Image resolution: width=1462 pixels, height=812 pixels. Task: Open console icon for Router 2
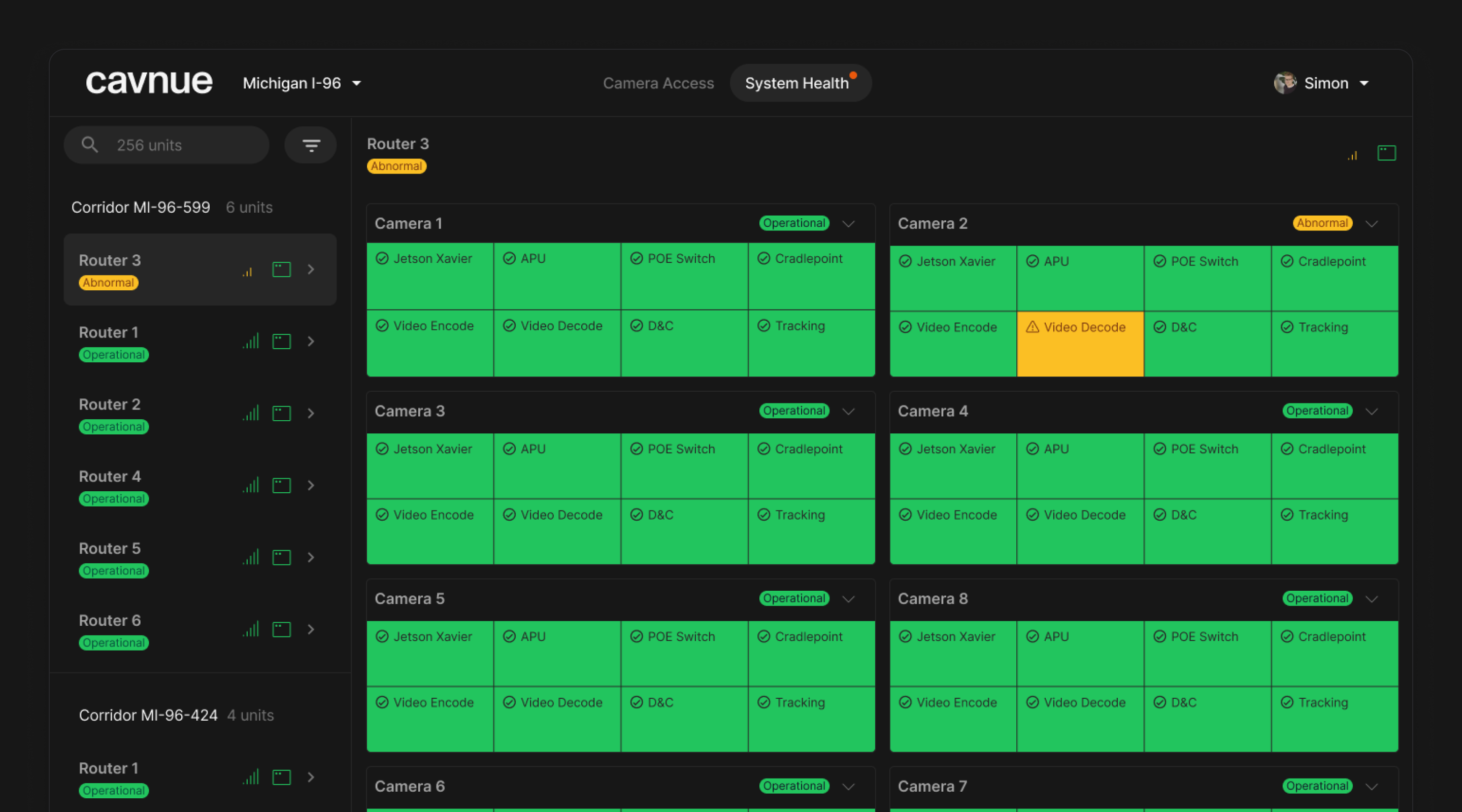tap(282, 414)
